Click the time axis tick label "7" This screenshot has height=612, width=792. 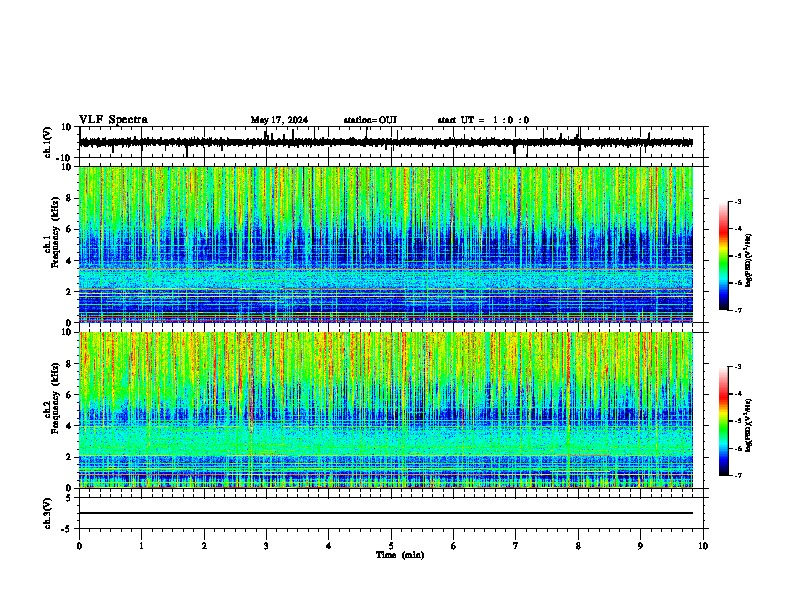click(x=516, y=546)
